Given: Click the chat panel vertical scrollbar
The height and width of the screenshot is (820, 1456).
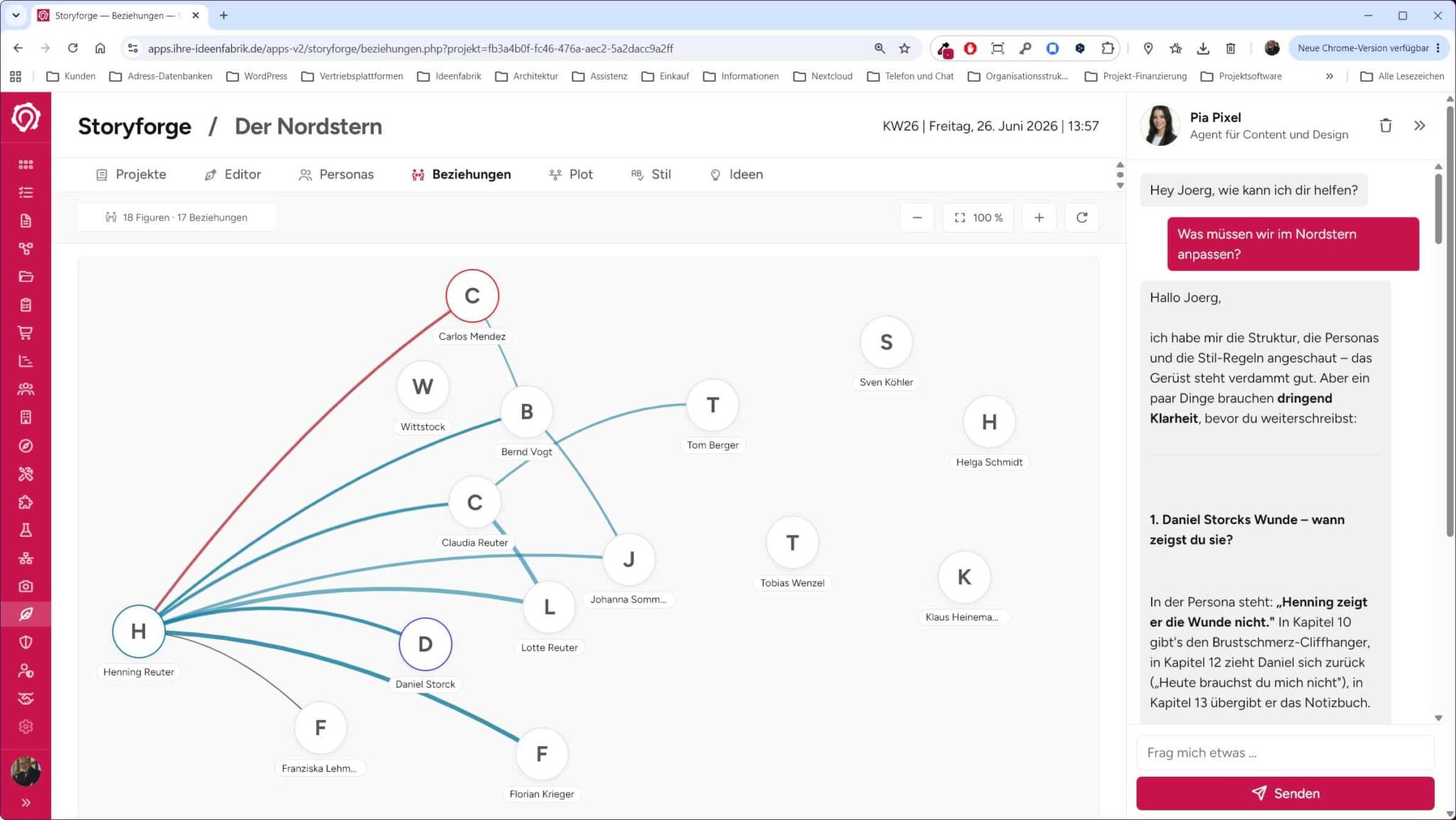Looking at the screenshot, I should (1438, 210).
